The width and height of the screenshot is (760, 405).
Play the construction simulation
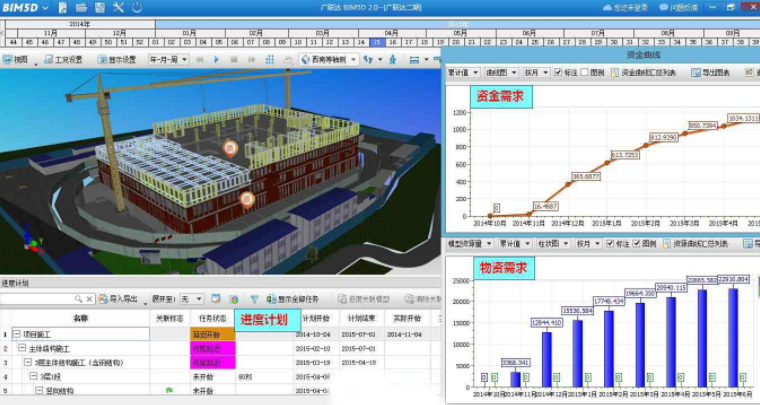tap(216, 60)
